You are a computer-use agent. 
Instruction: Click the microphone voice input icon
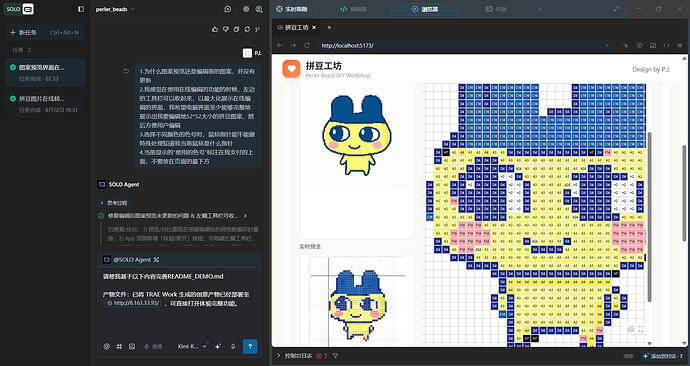click(x=233, y=347)
